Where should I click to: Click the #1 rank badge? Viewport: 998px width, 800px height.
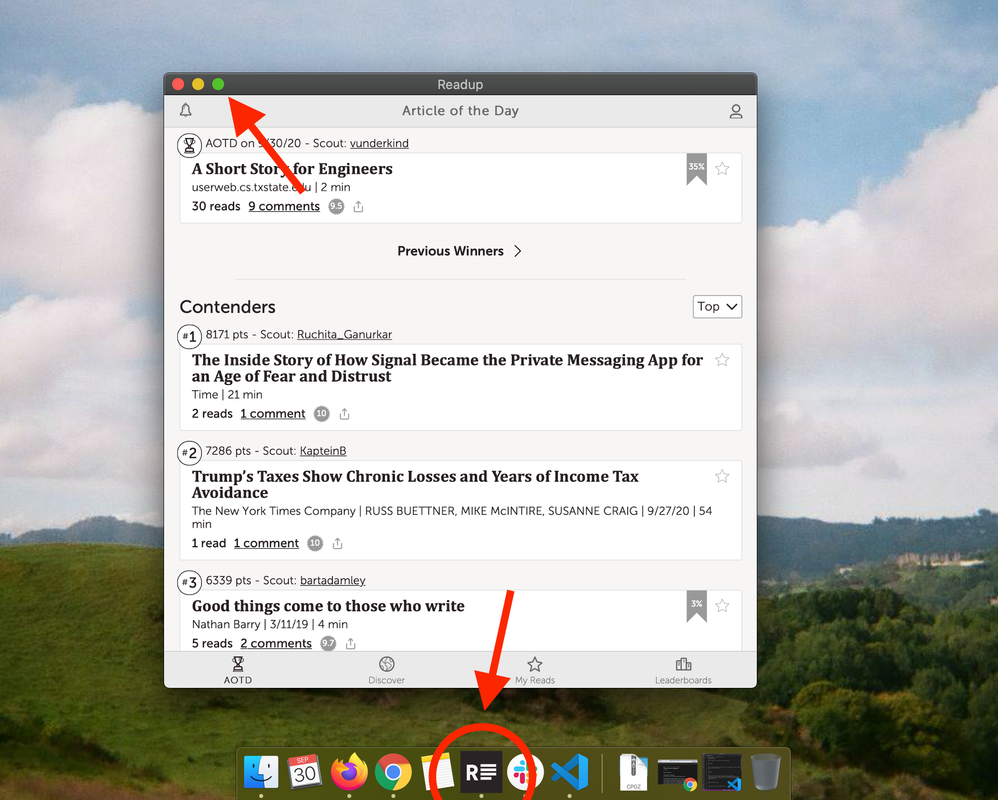point(189,336)
